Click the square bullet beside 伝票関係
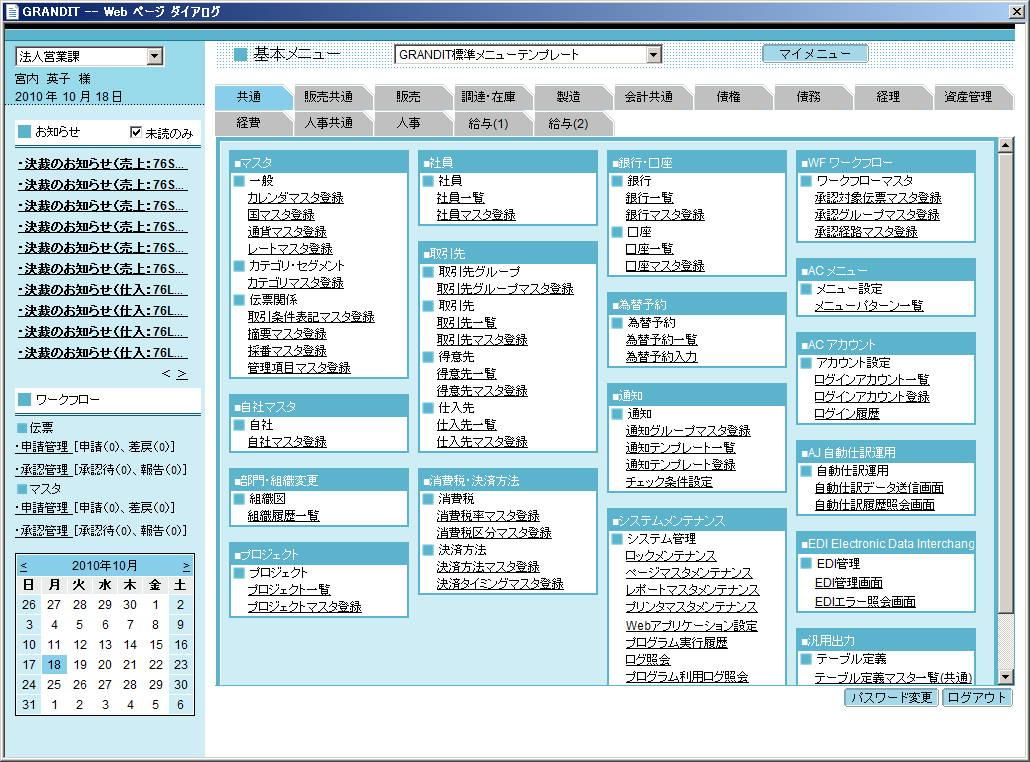1030x762 pixels. (x=239, y=300)
